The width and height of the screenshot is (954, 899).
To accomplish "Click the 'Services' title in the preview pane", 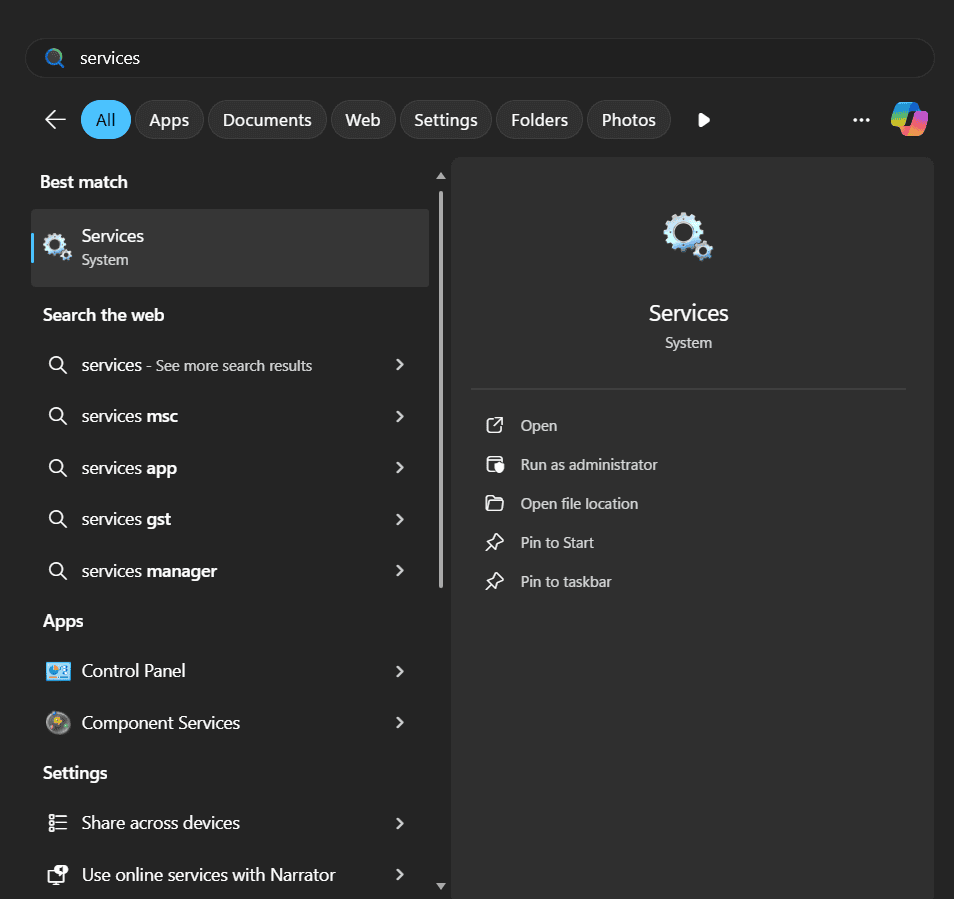I will pyautogui.click(x=688, y=313).
